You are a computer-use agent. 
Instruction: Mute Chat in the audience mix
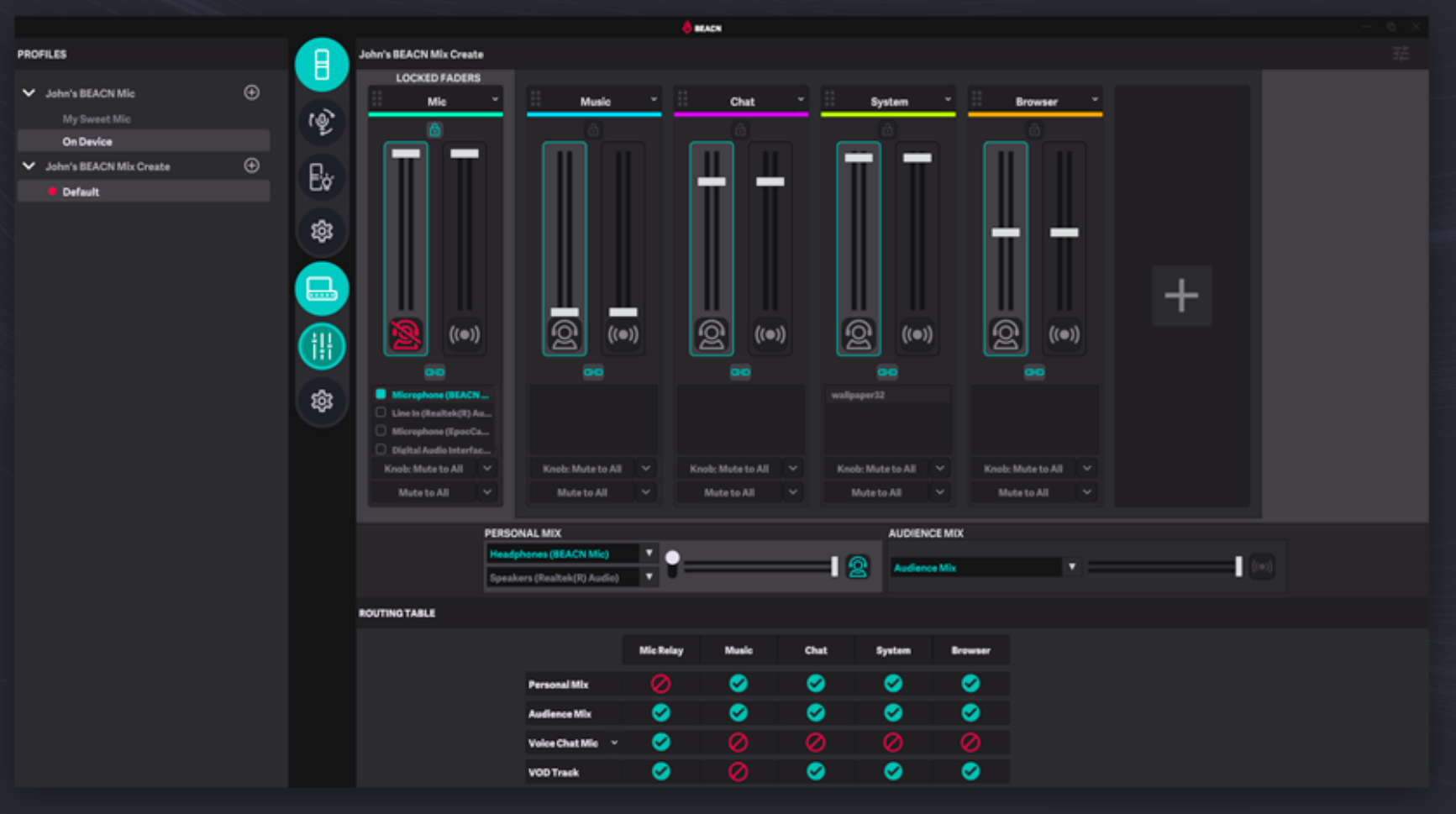[x=770, y=334]
